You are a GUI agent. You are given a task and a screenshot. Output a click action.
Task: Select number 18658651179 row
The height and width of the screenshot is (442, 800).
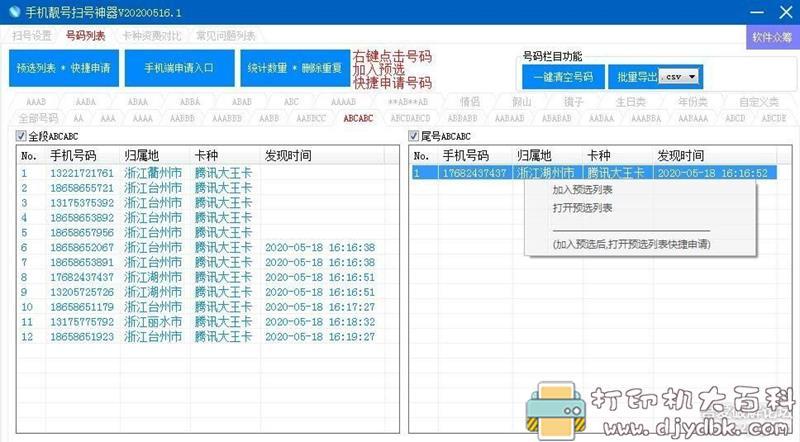tap(201, 307)
